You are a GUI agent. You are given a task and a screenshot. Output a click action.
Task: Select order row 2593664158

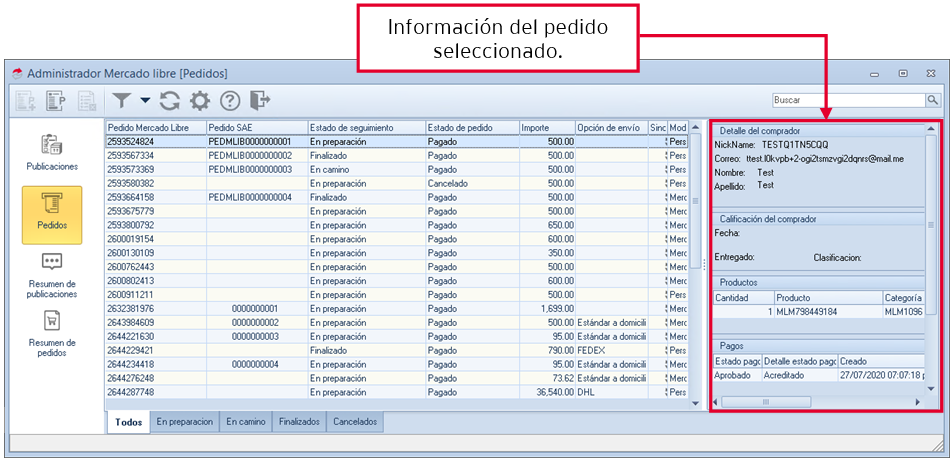397,197
